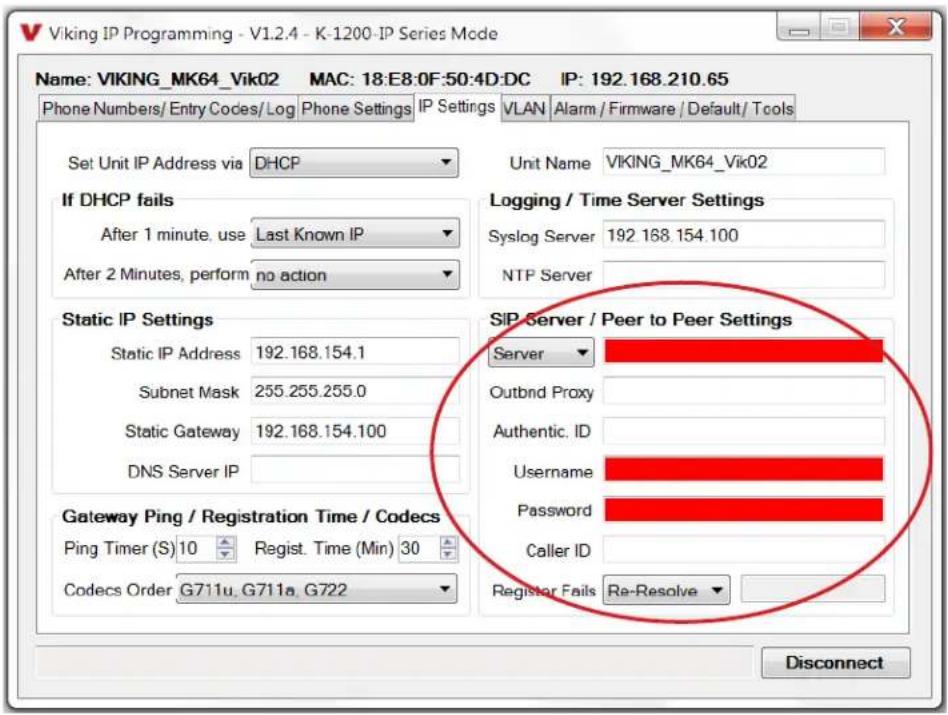
Task: Open the After 2 Minutes, perform dropdown
Action: pos(355,275)
